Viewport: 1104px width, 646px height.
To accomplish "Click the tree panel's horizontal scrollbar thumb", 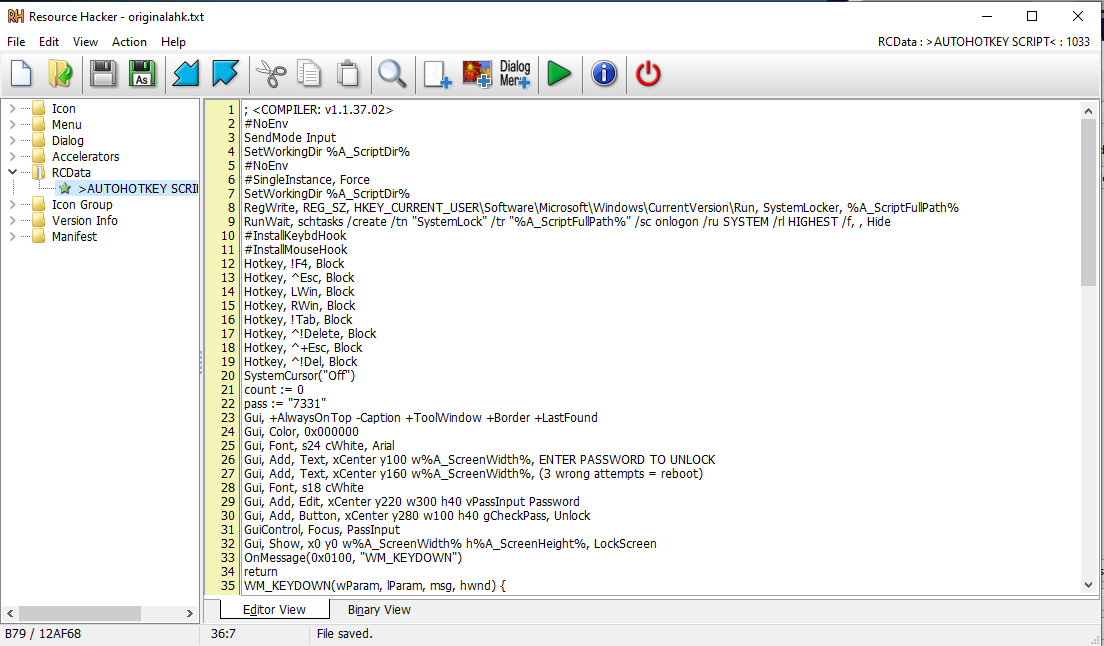I will click(80, 614).
